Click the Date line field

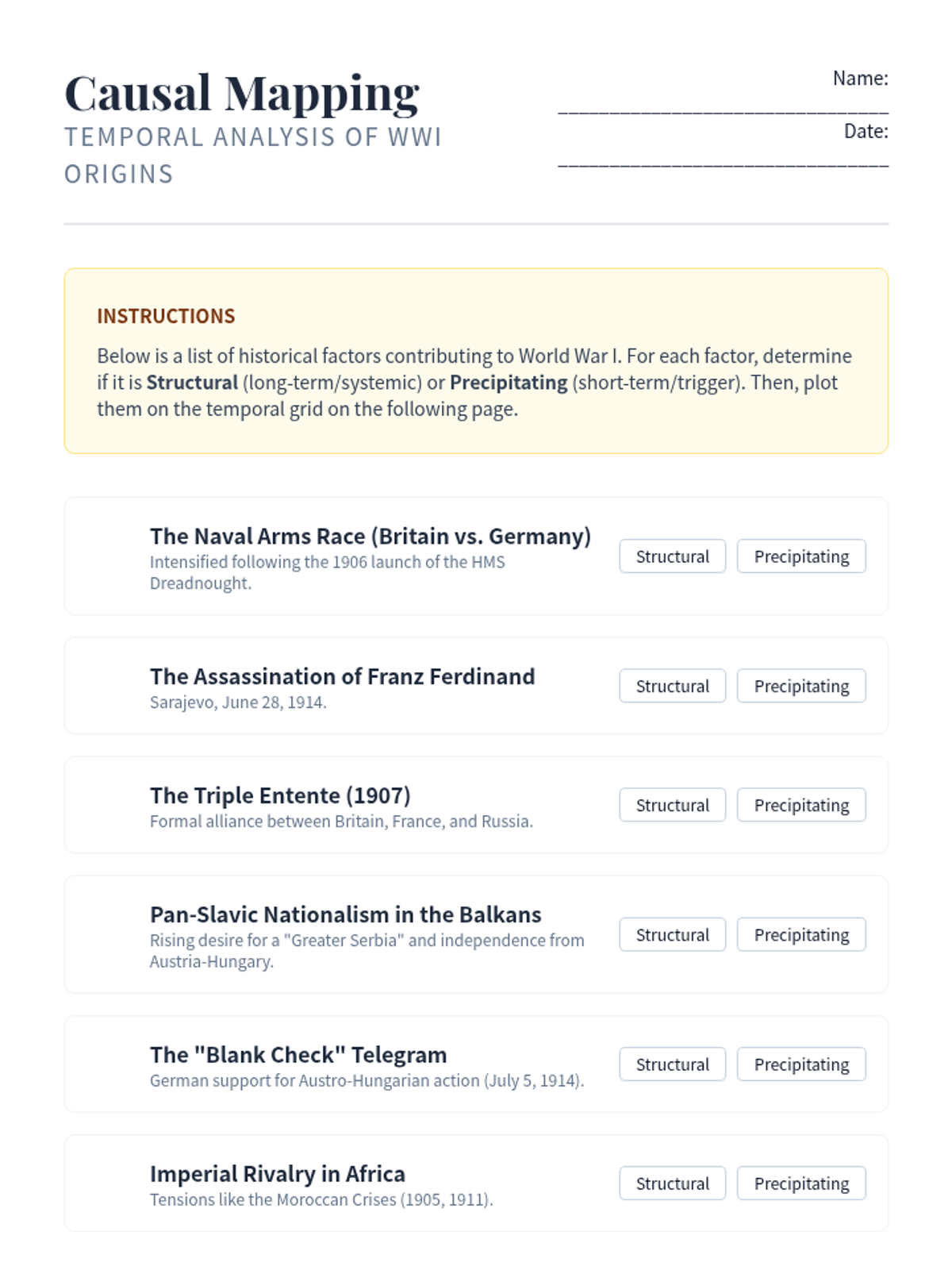tap(722, 160)
